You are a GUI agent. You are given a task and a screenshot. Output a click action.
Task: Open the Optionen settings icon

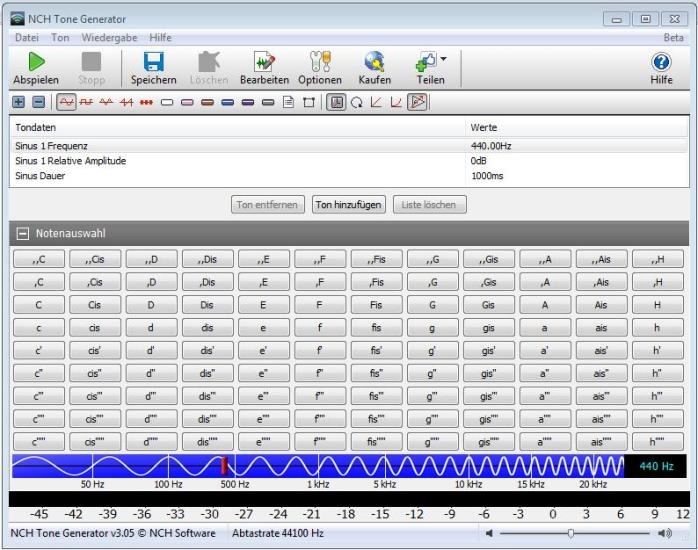[x=319, y=67]
